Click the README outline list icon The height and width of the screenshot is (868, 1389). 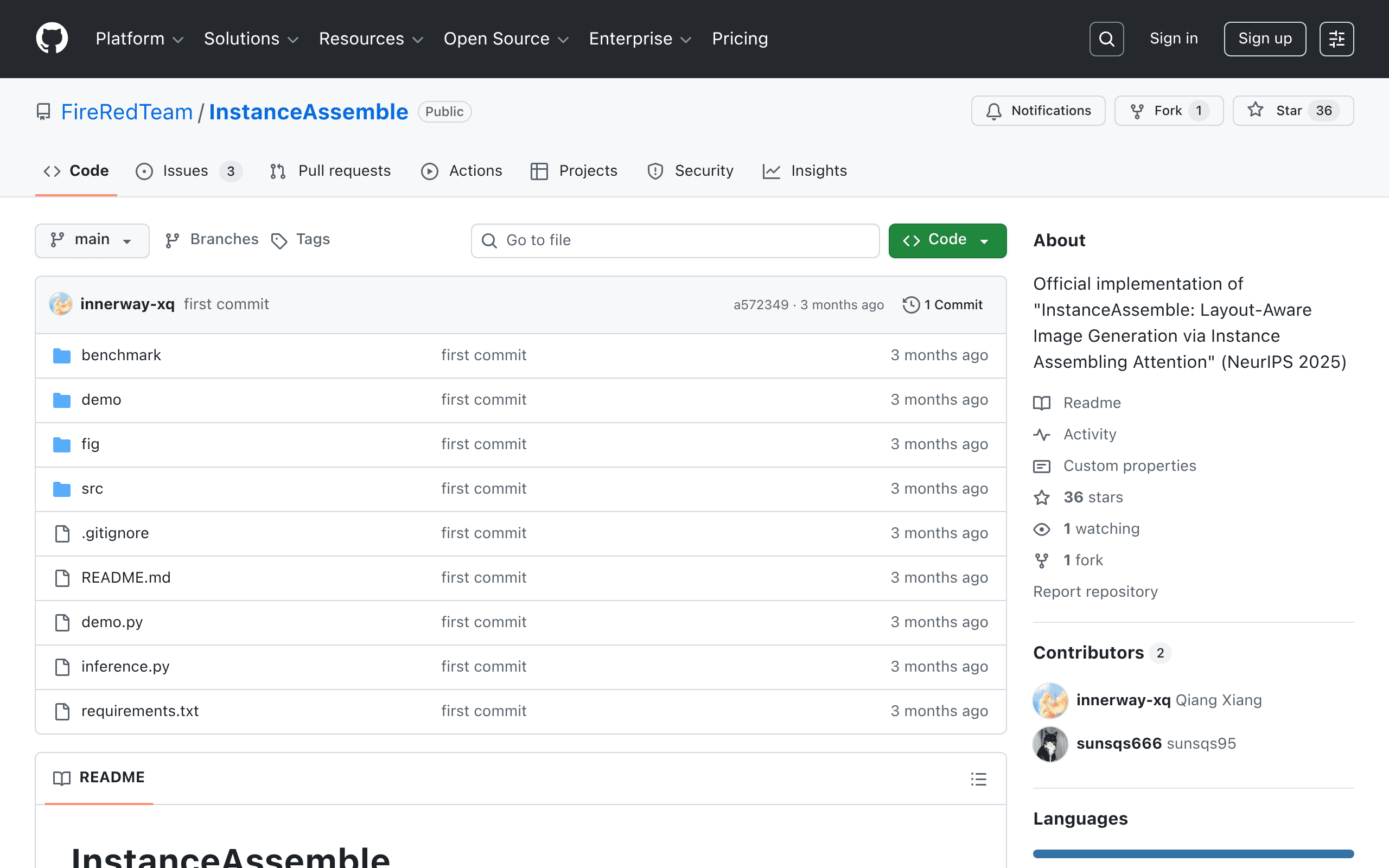coord(979,778)
